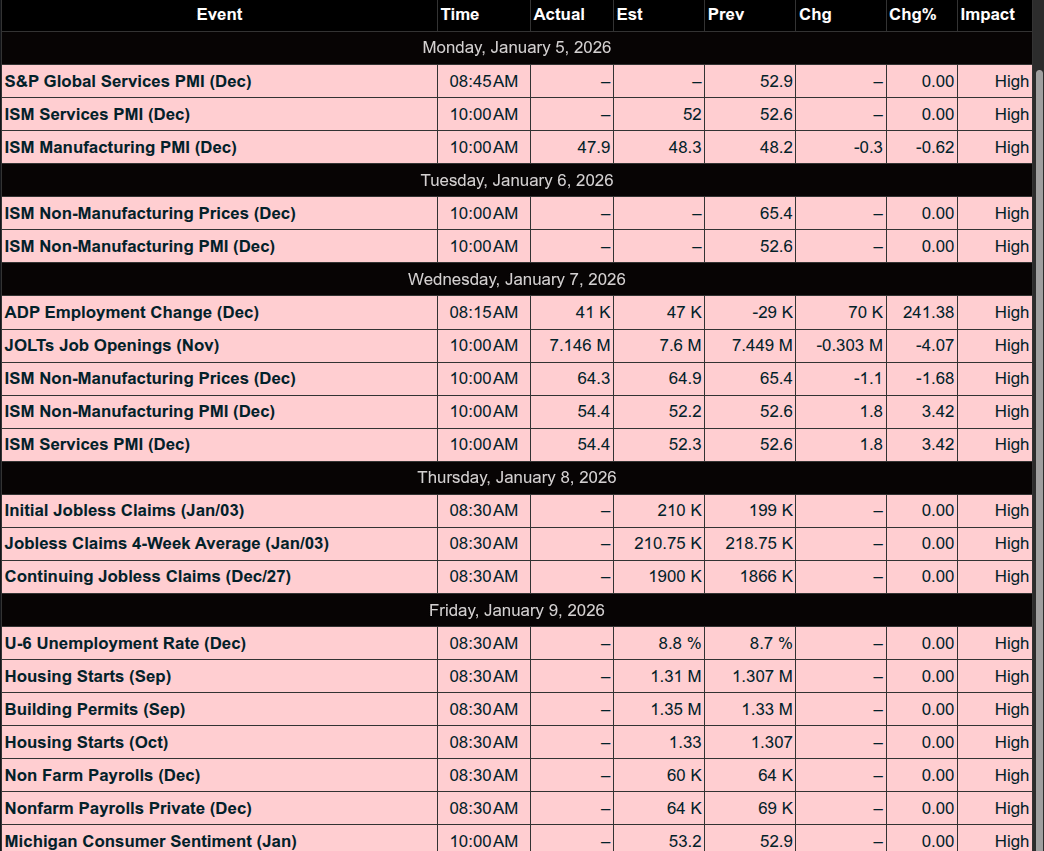Sort by the Time column header
Viewport: 1044px width, 851px height.
460,14
